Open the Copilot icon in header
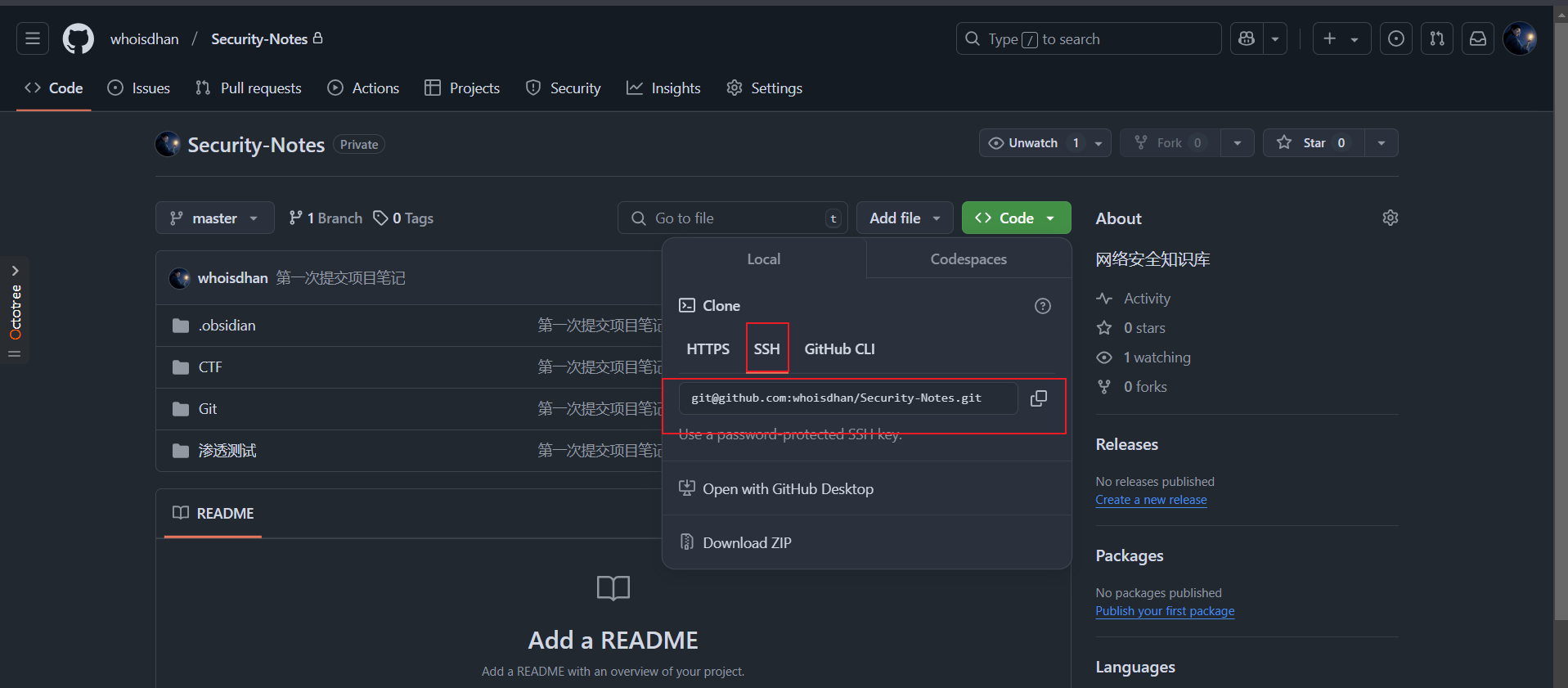Screen dimensions: 1568x688 click(x=1247, y=38)
